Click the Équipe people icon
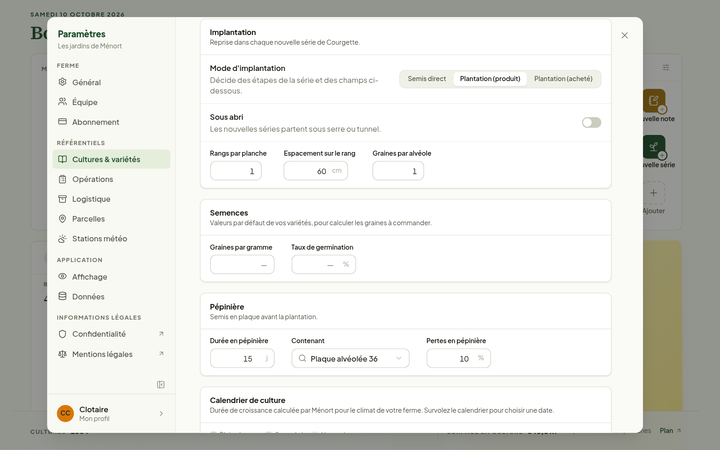The height and width of the screenshot is (450, 720). pos(62,101)
